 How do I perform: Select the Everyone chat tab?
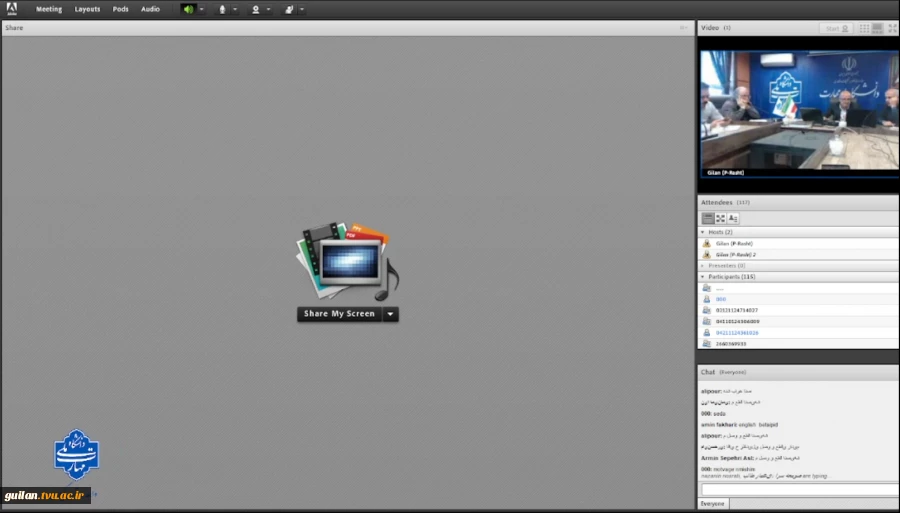pos(713,504)
